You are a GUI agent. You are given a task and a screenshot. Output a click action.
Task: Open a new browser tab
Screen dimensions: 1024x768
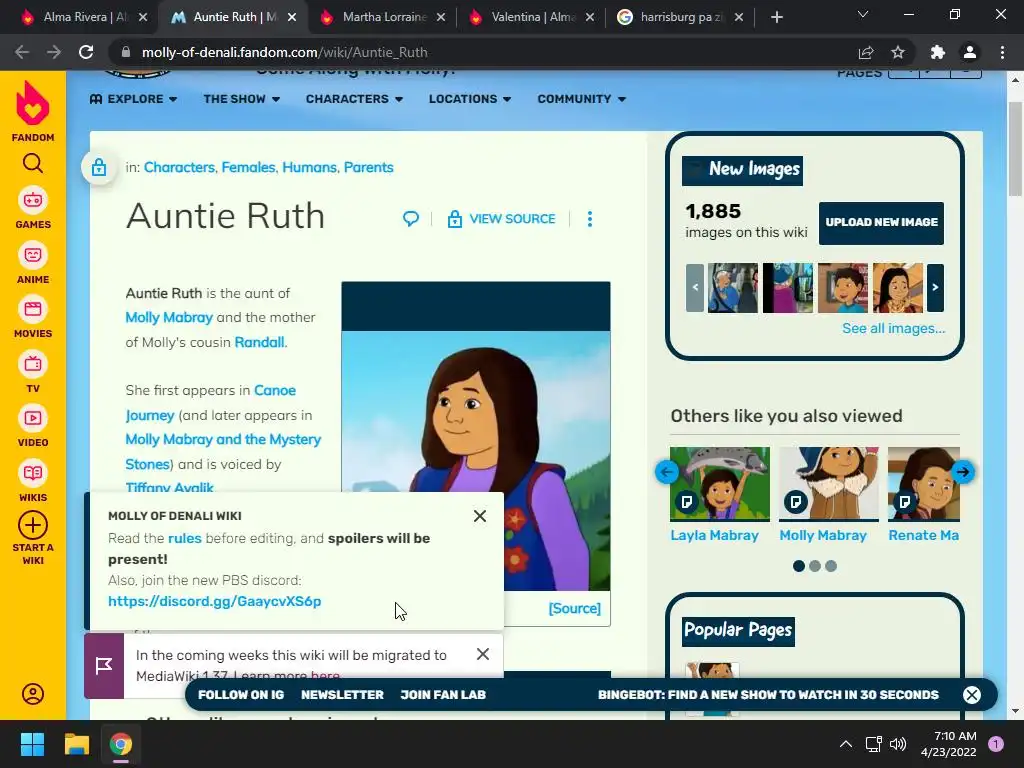(x=776, y=17)
